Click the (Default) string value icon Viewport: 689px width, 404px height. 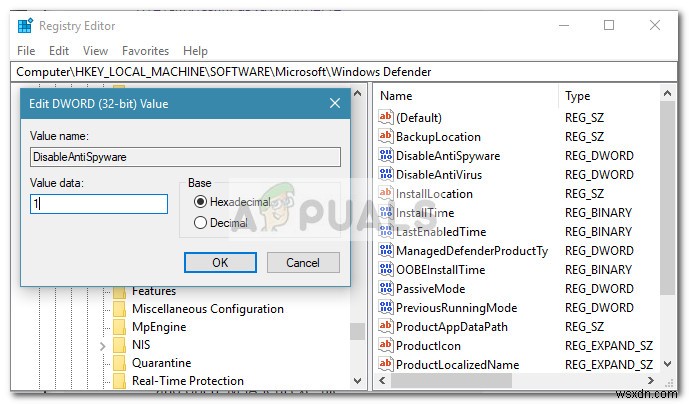click(385, 117)
